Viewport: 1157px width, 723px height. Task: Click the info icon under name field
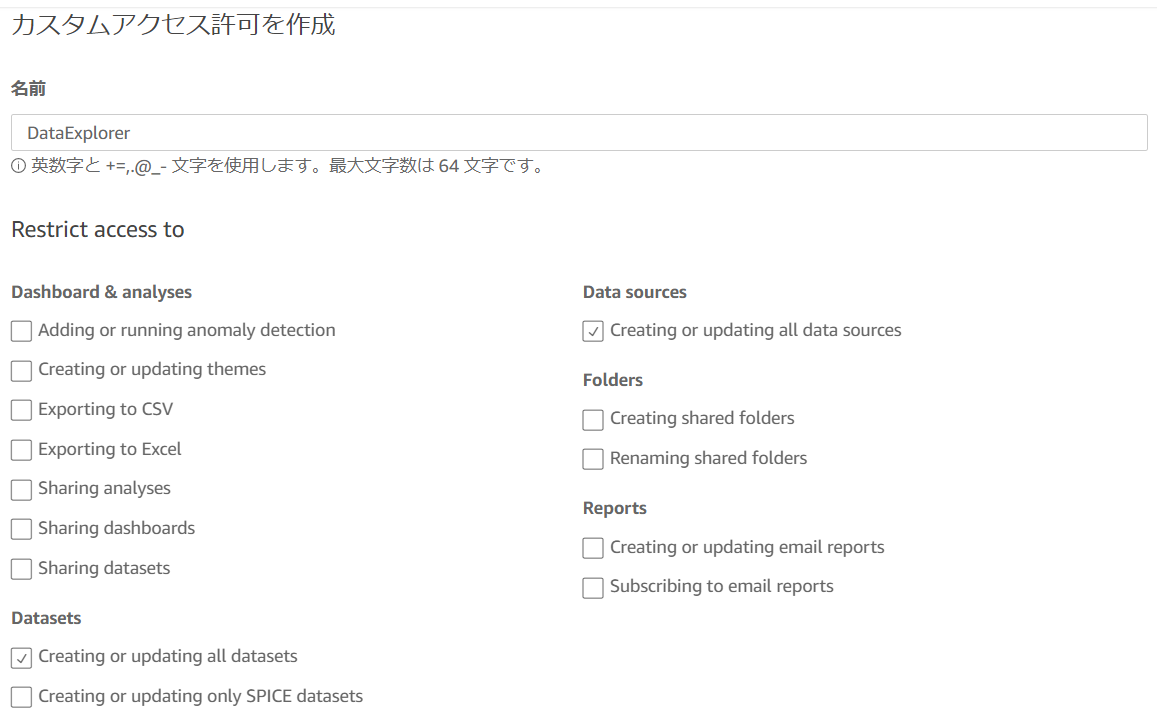point(18,166)
